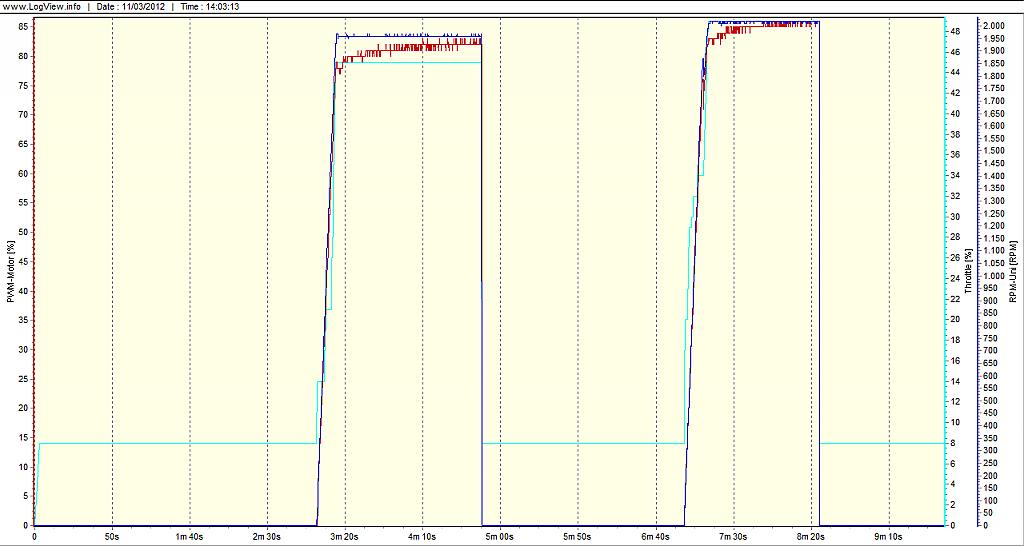
Task: Click the 6m 40s time axis label
Action: [653, 537]
